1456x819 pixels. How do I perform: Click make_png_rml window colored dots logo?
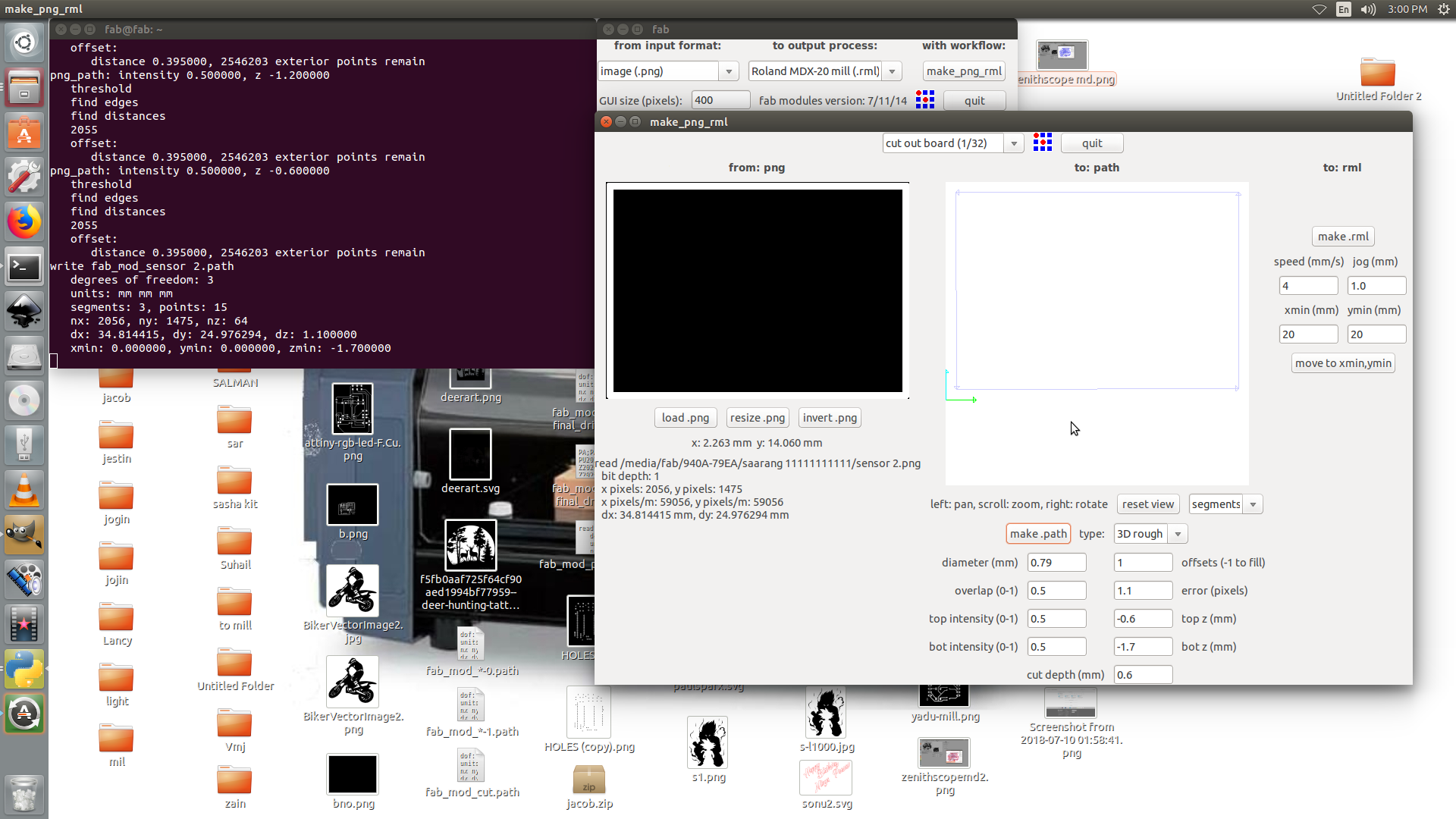(1043, 143)
